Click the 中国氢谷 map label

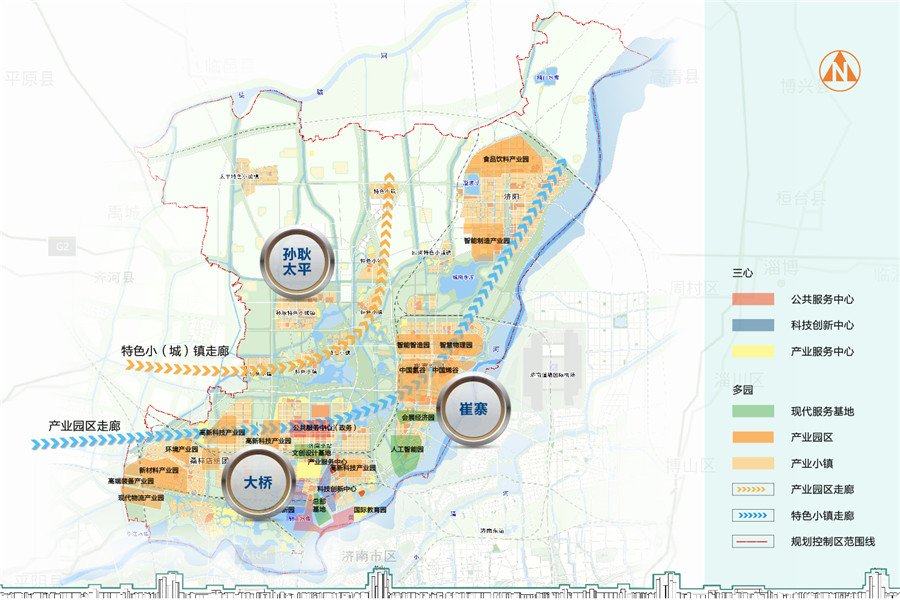(413, 370)
